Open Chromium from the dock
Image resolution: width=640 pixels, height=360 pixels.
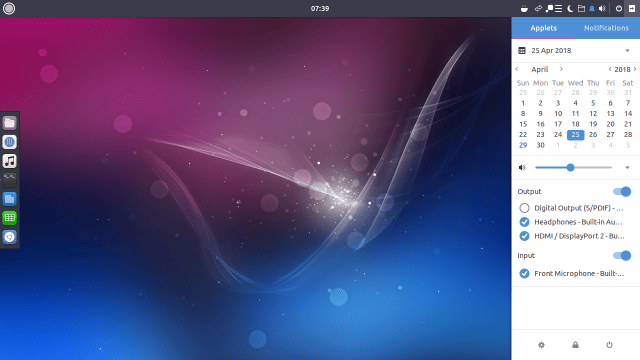click(9, 237)
